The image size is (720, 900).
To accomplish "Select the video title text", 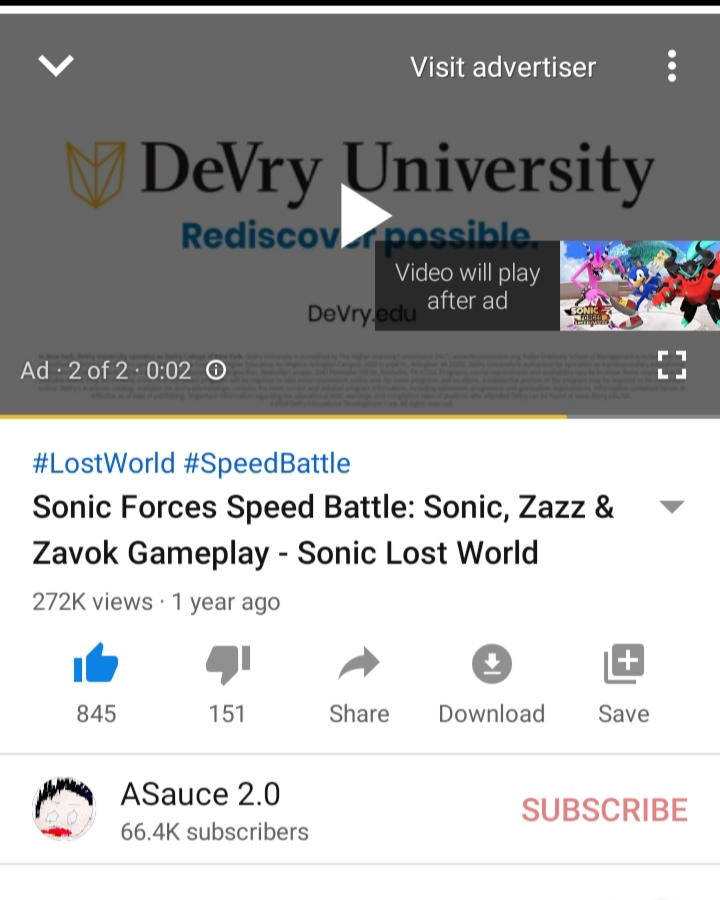I will tap(323, 530).
